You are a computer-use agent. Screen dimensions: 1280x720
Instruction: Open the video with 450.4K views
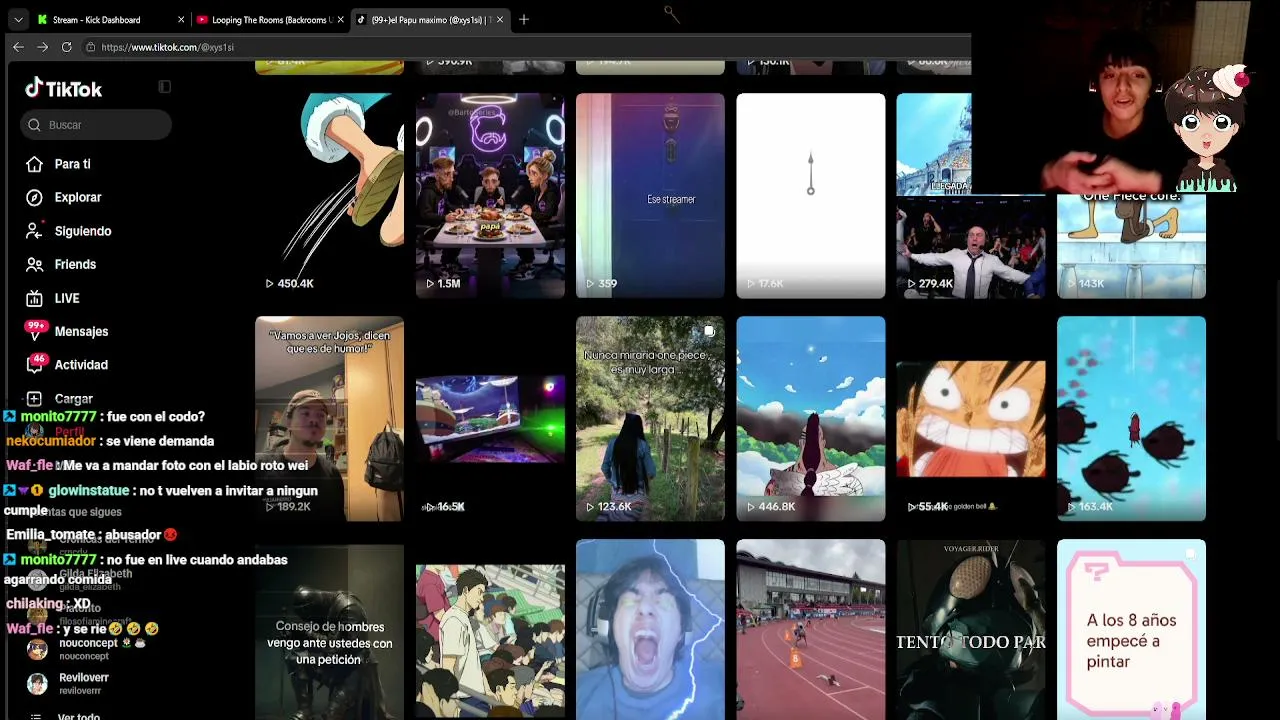click(329, 196)
